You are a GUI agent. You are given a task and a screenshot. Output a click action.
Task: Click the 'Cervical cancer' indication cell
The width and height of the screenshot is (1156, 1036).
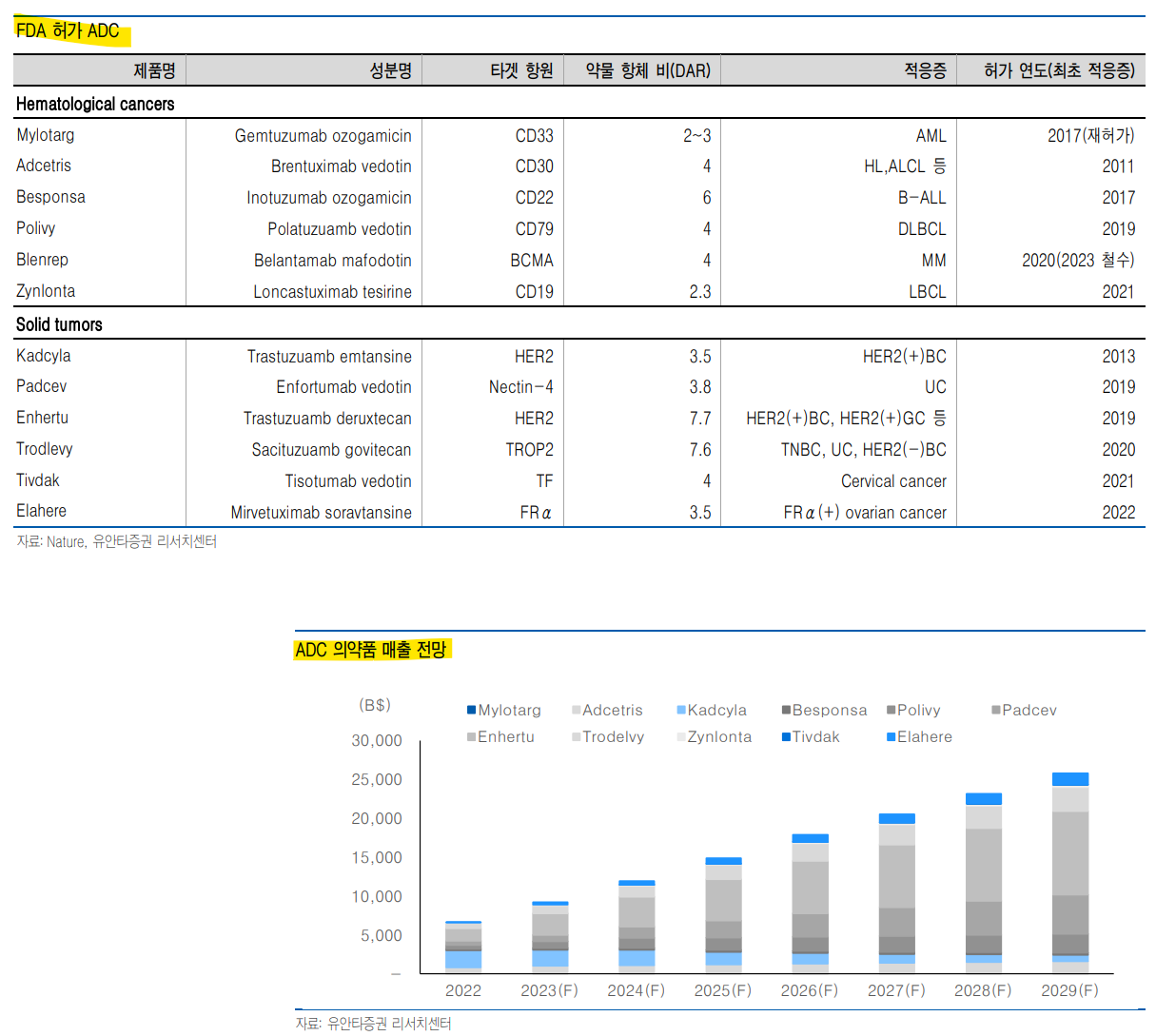point(893,481)
